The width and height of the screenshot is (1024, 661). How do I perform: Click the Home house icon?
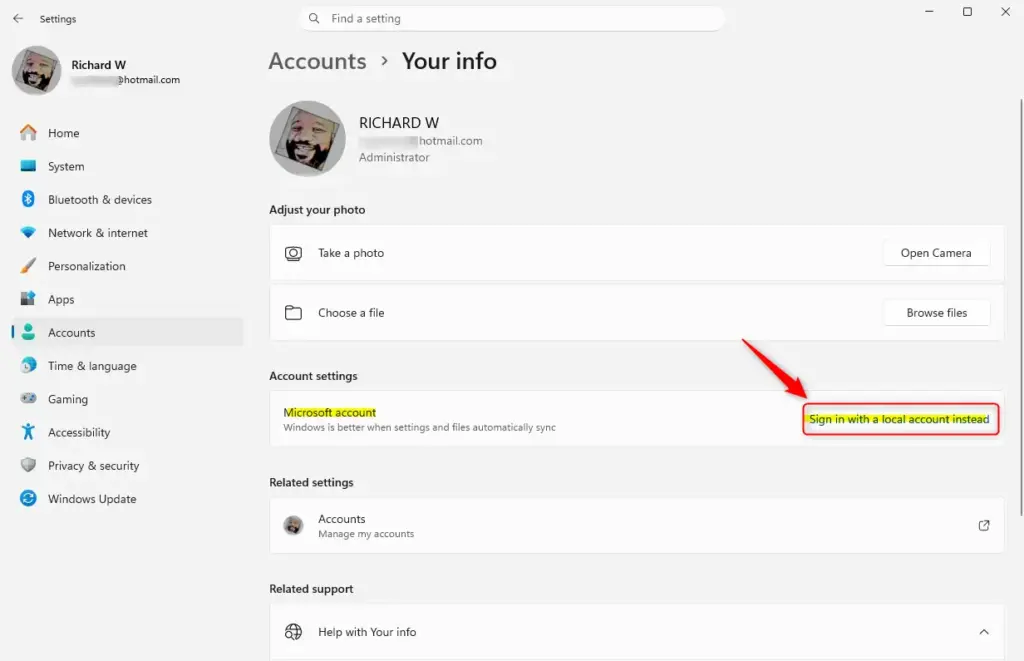point(28,133)
